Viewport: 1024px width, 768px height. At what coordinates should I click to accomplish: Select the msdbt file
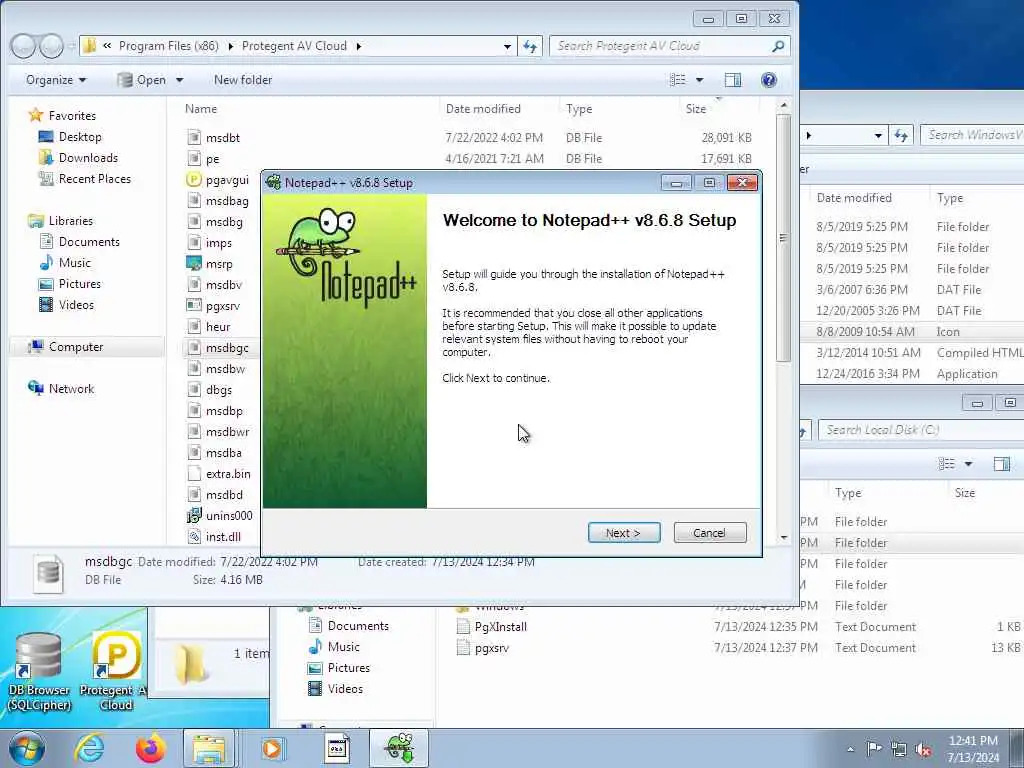pos(223,138)
